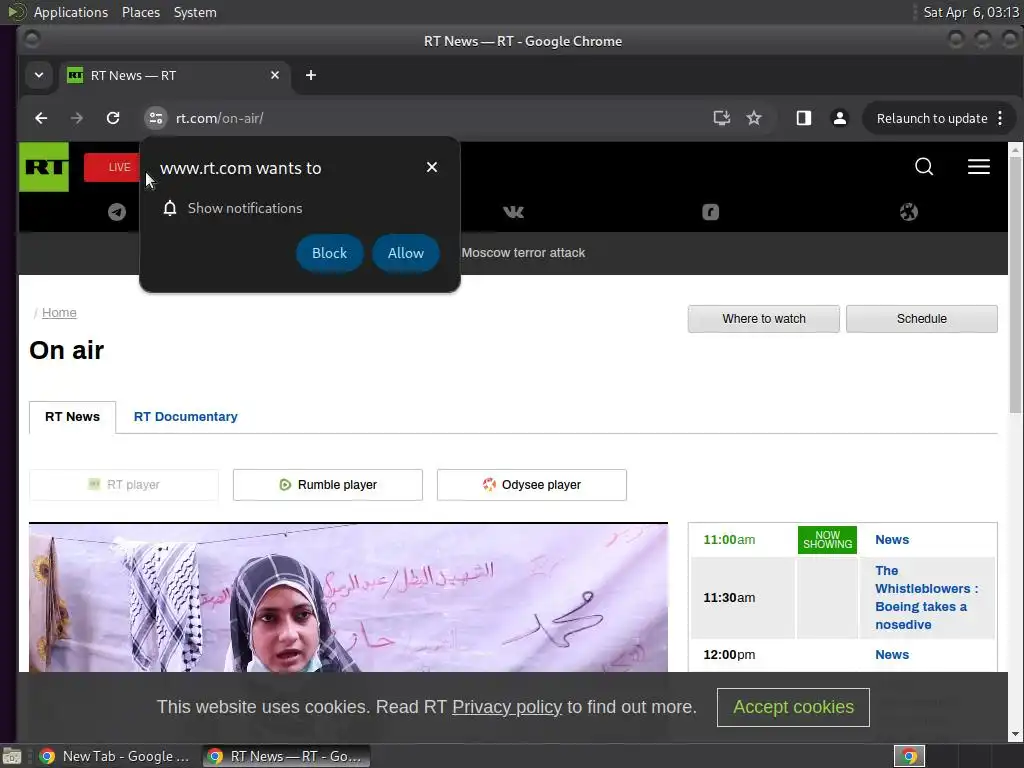Select the RT News channel tab
This screenshot has width=1024, height=768.
pos(72,417)
